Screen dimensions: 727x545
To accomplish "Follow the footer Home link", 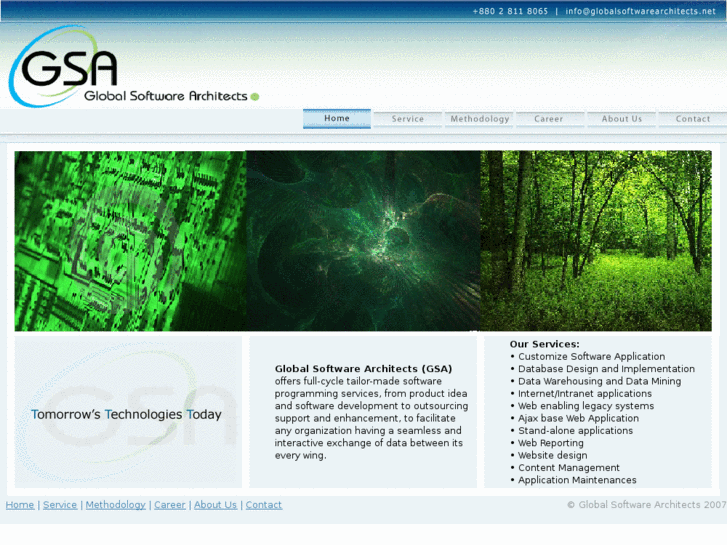I will pos(20,505).
